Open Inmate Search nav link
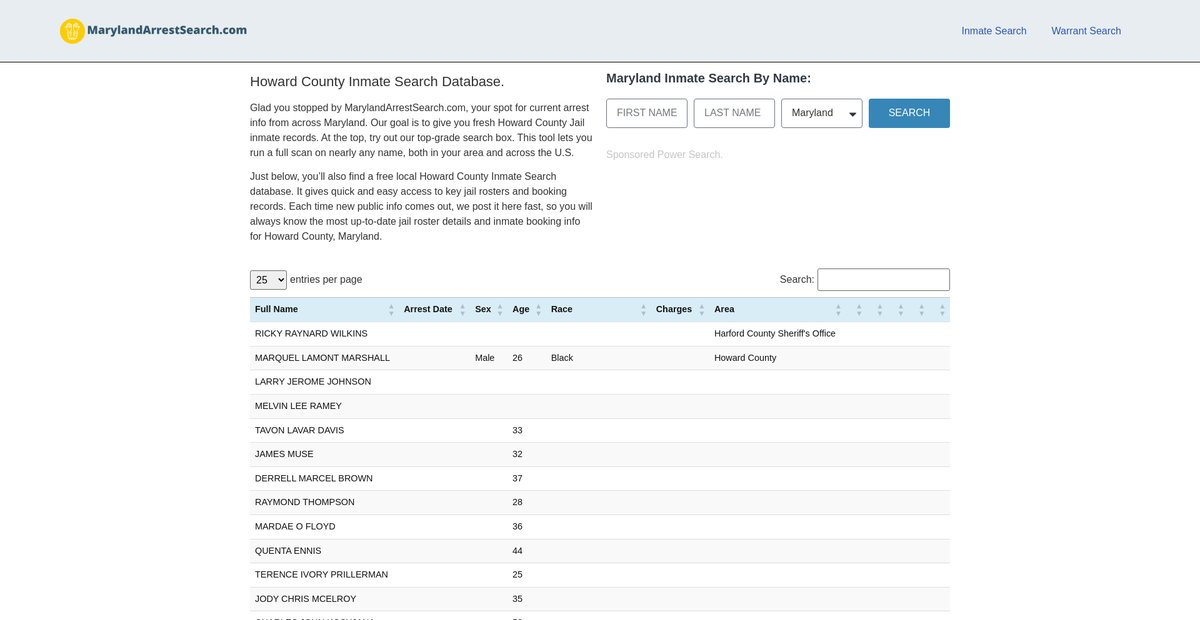 pos(993,31)
